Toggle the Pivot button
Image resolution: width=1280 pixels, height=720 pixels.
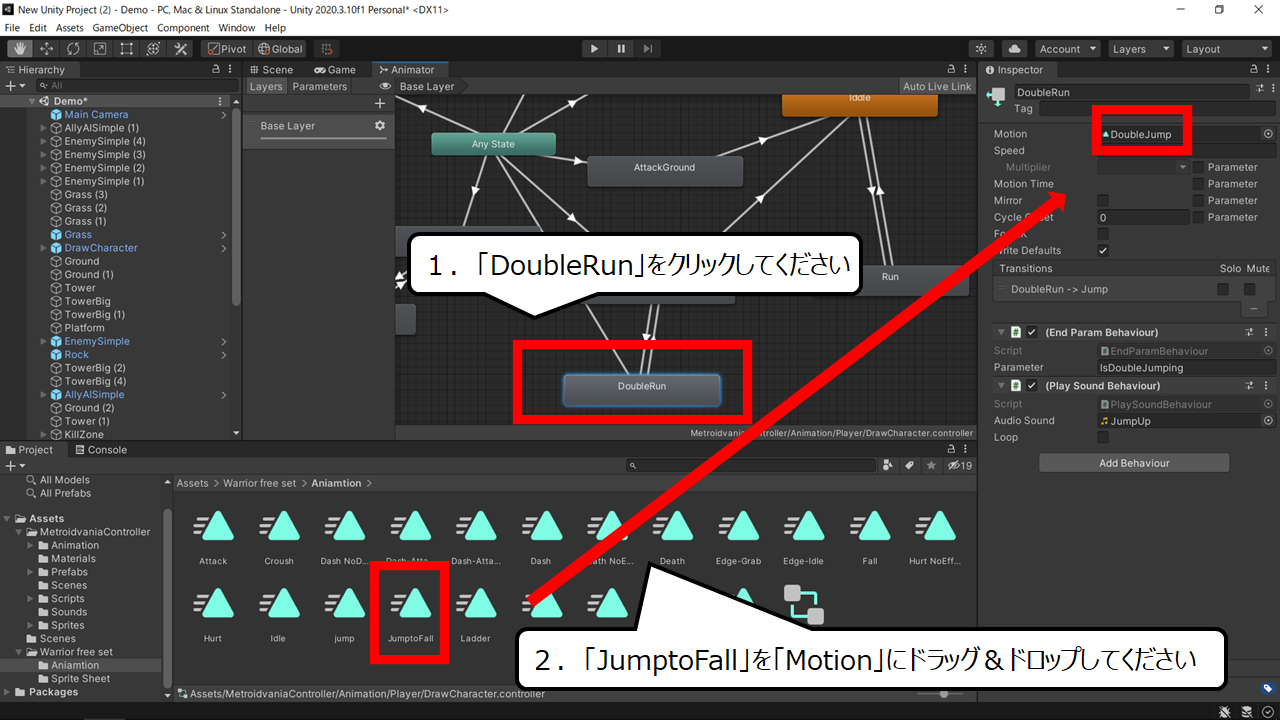(x=226, y=49)
